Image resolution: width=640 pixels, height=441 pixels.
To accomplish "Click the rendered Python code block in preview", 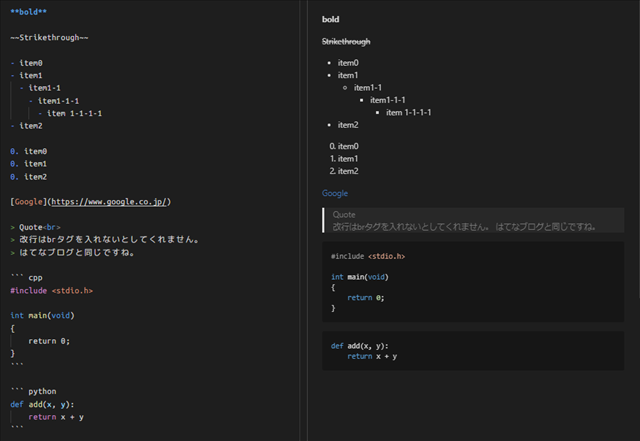I will pos(473,351).
